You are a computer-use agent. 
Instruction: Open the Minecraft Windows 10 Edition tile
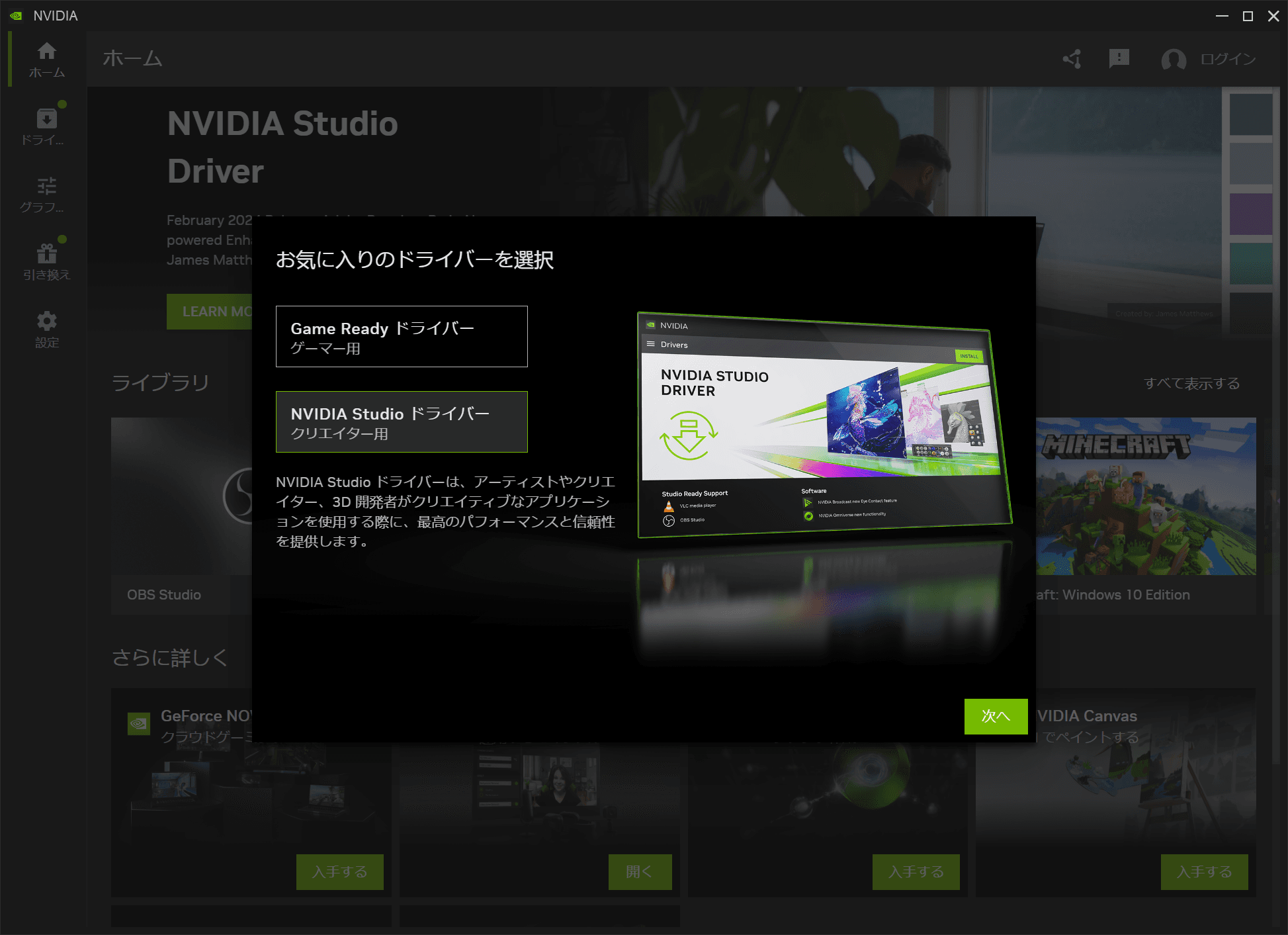[x=1146, y=515]
